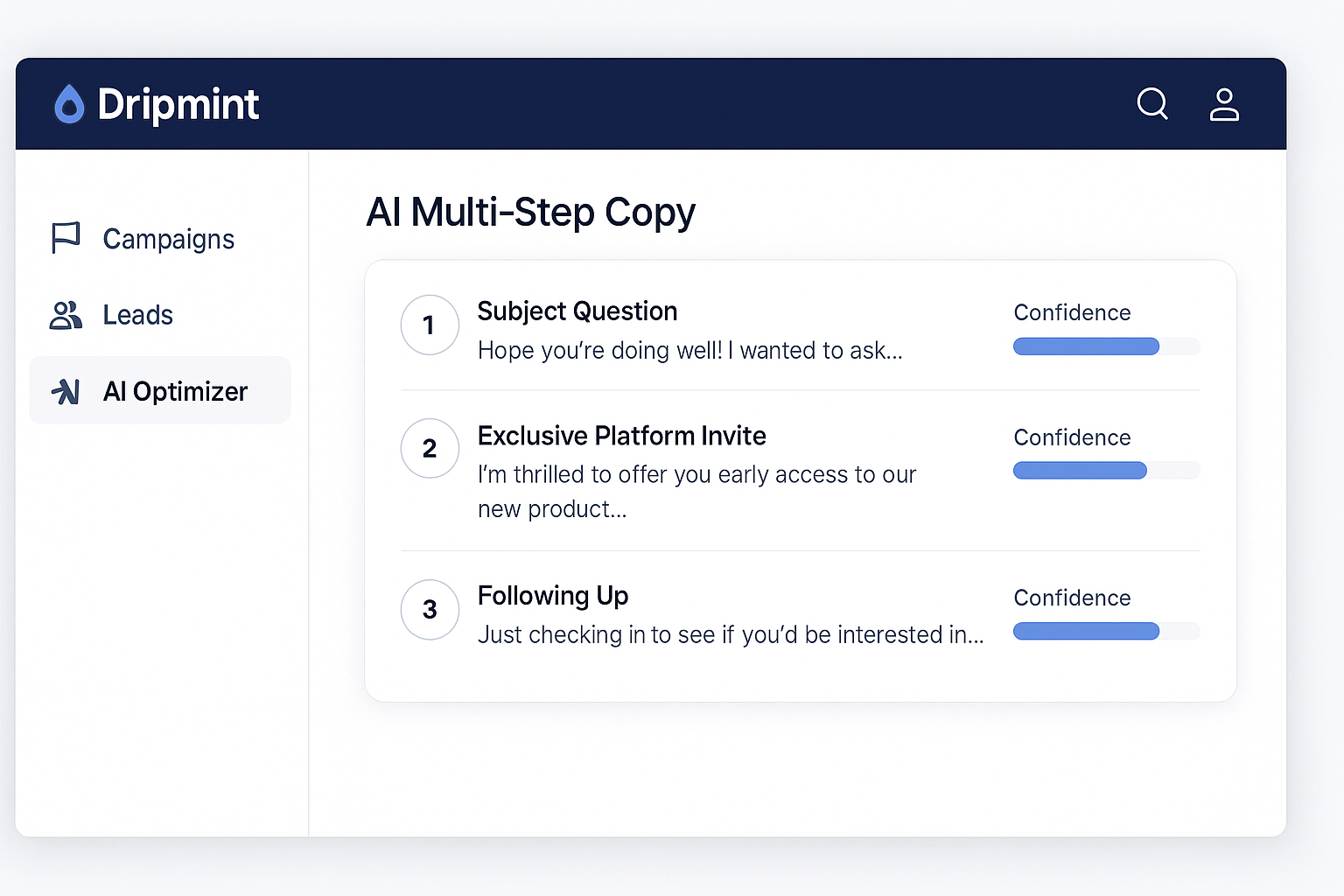Viewport: 1344px width, 896px height.
Task: Click the "Hope you're doing well" preview text
Action: coord(689,351)
